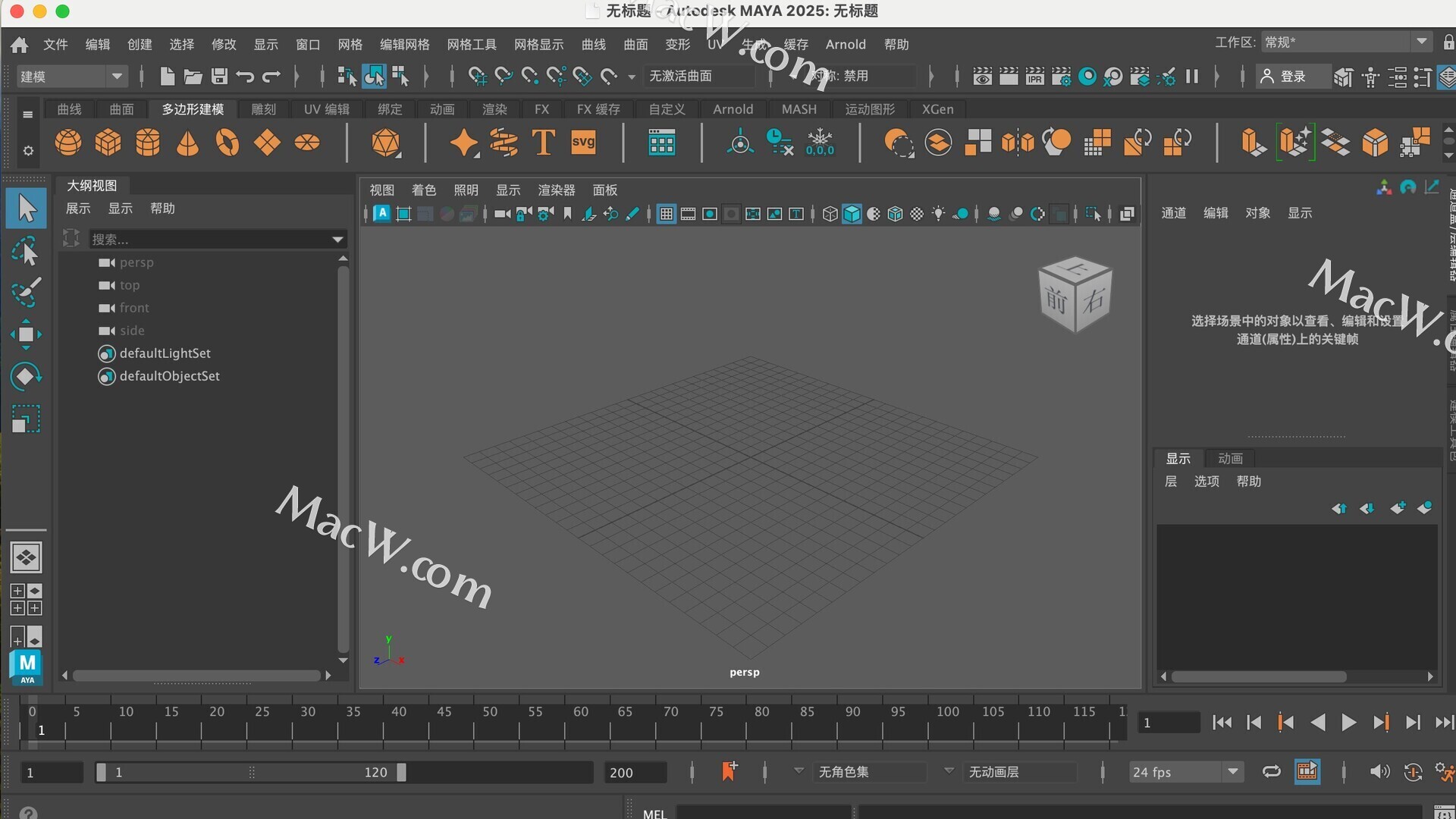Toggle the viewport grid display

pyautogui.click(x=666, y=215)
